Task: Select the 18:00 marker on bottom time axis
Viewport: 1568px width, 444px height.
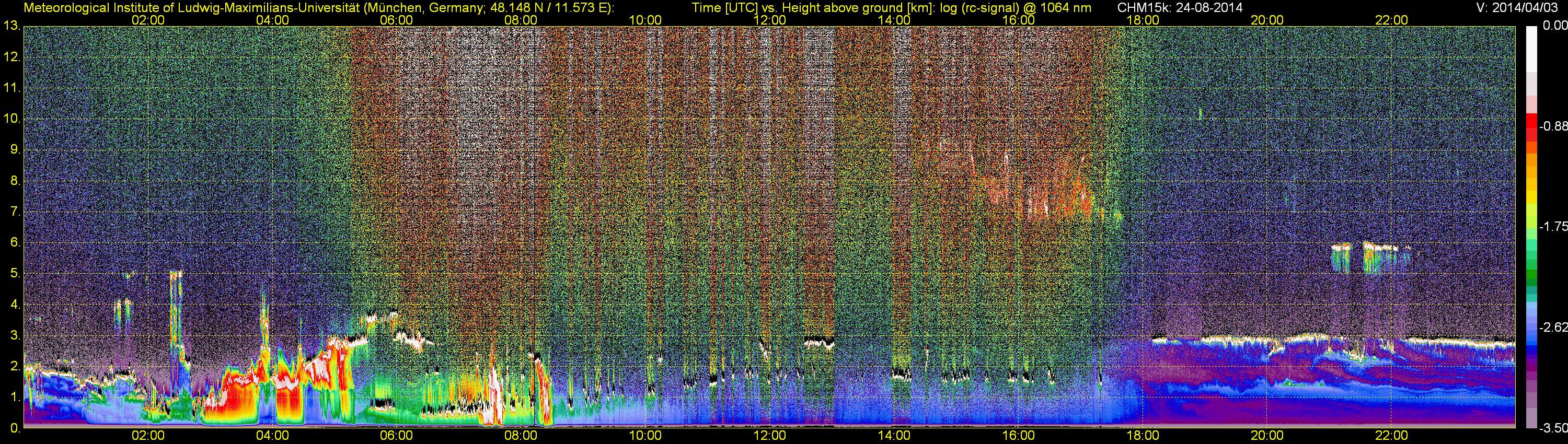Action: tap(1143, 436)
